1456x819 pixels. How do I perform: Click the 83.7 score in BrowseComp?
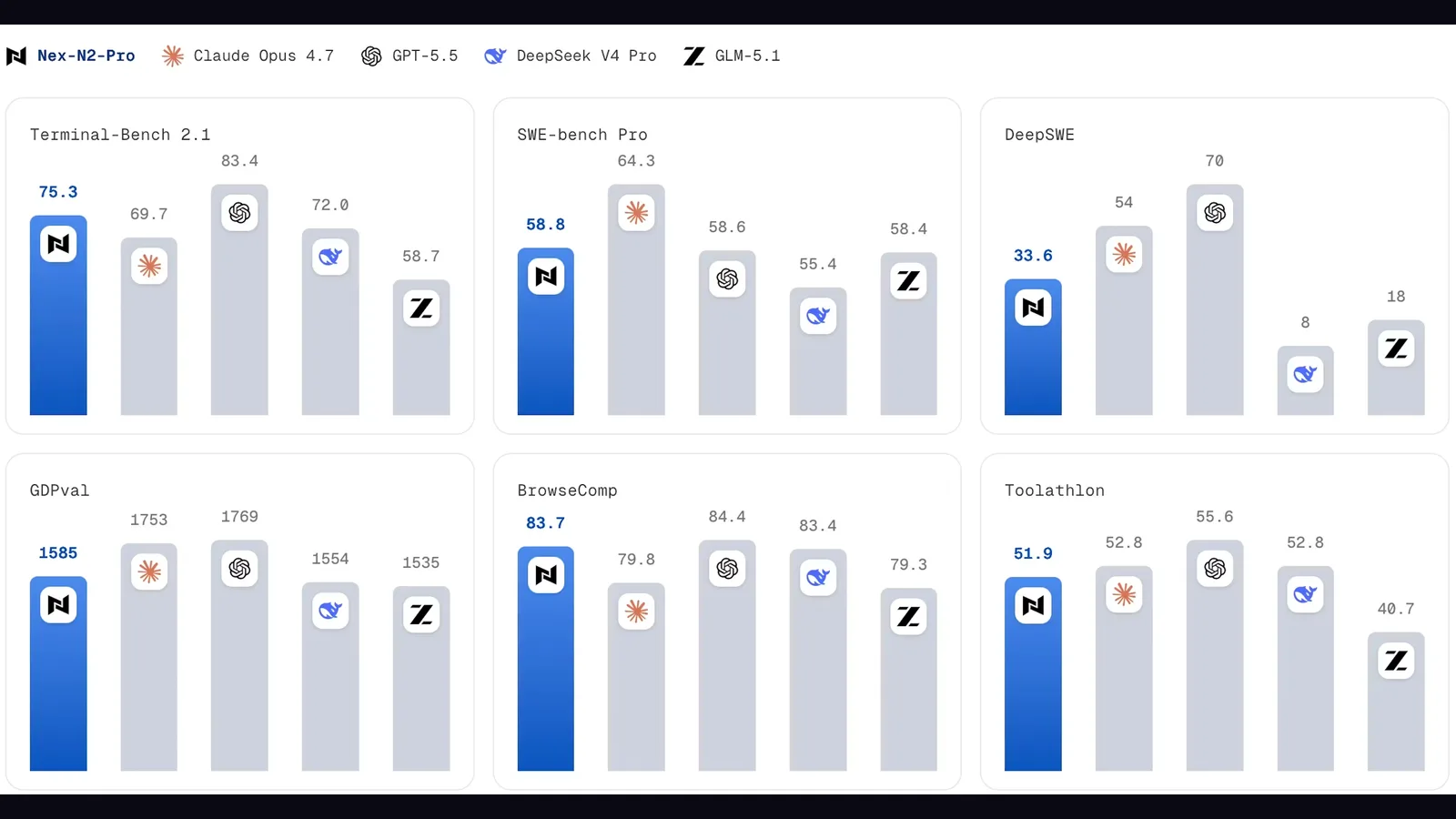click(546, 523)
